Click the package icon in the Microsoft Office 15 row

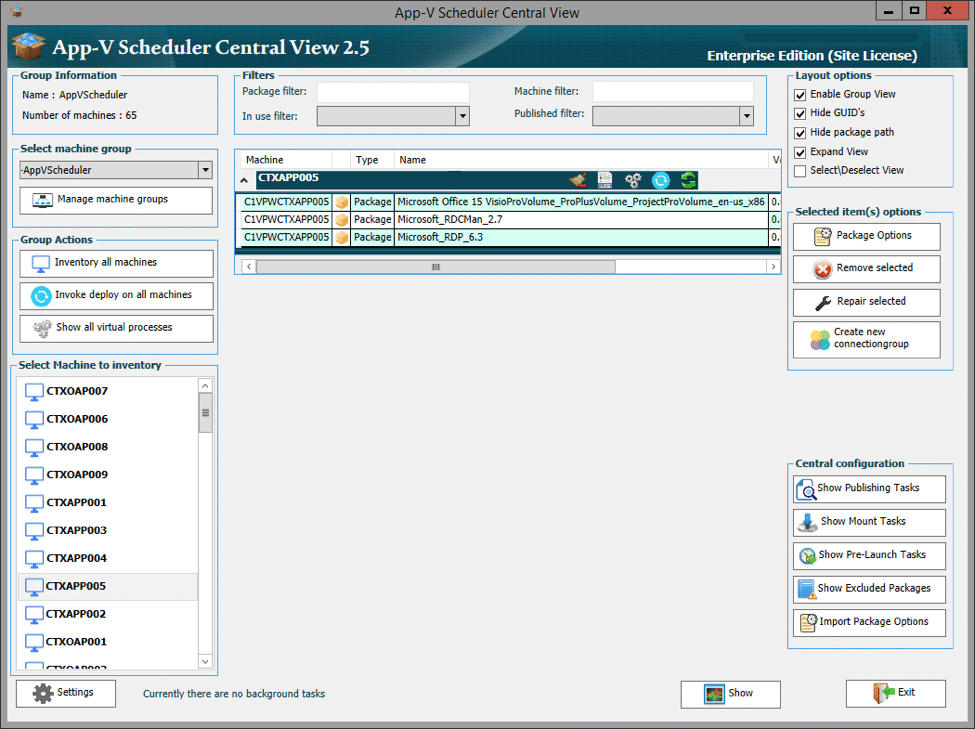(x=341, y=202)
